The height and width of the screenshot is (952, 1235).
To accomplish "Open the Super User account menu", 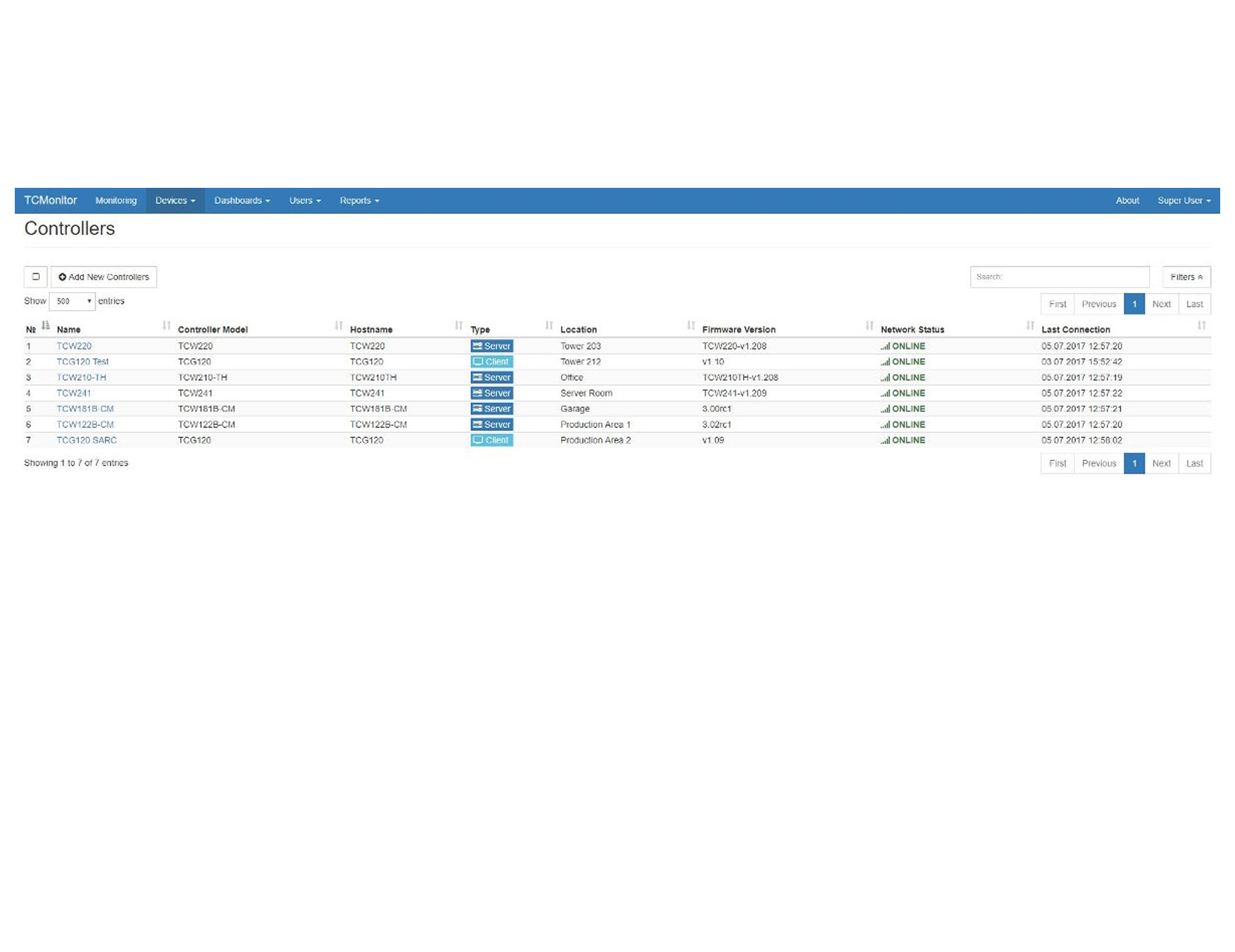I will pyautogui.click(x=1184, y=201).
